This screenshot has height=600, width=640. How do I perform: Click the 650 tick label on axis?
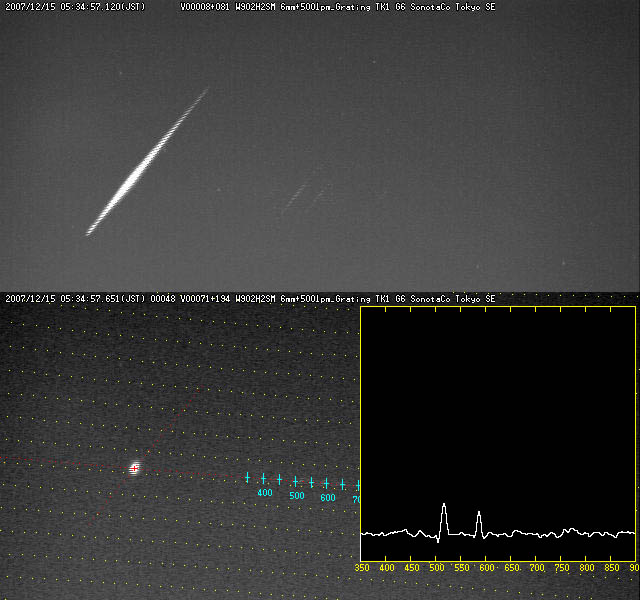coord(512,568)
